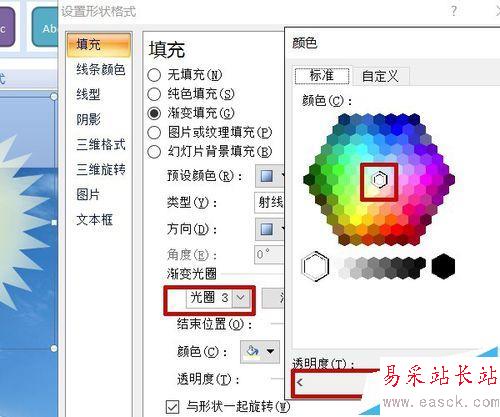Select the black hexagon color swatch
500x417 pixels.
click(443, 266)
